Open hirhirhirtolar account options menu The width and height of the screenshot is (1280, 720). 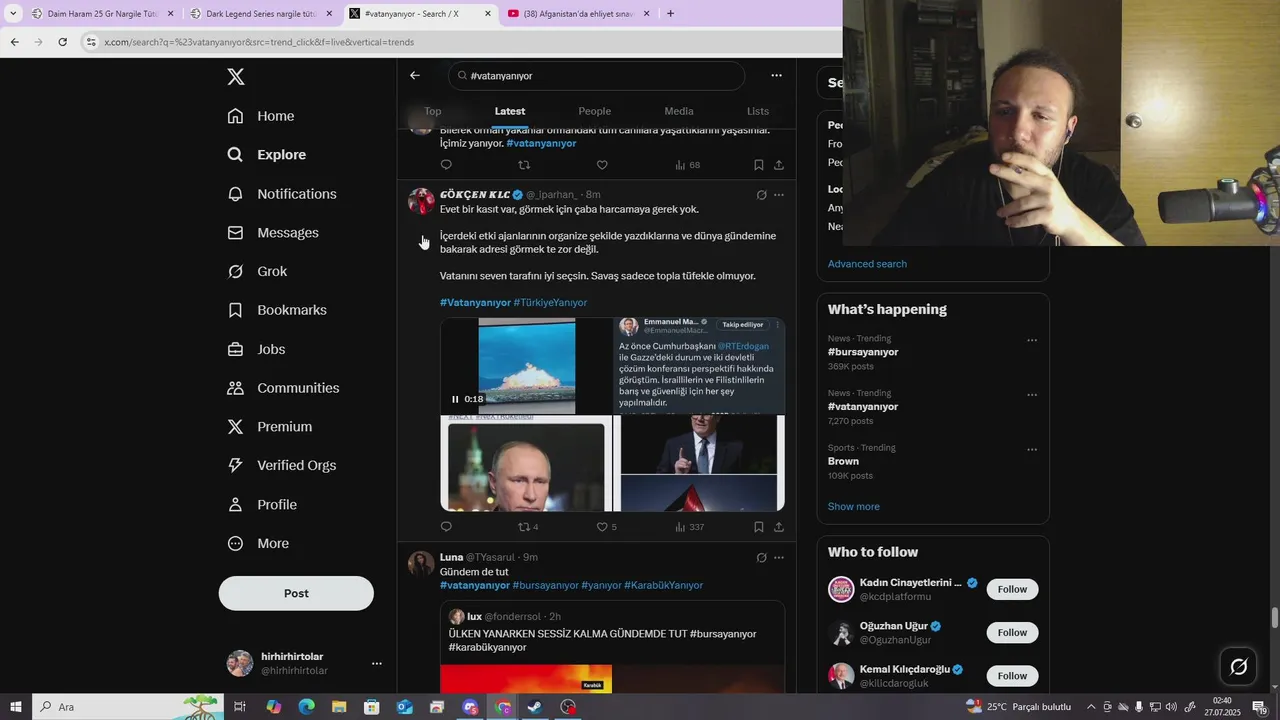pos(377,663)
